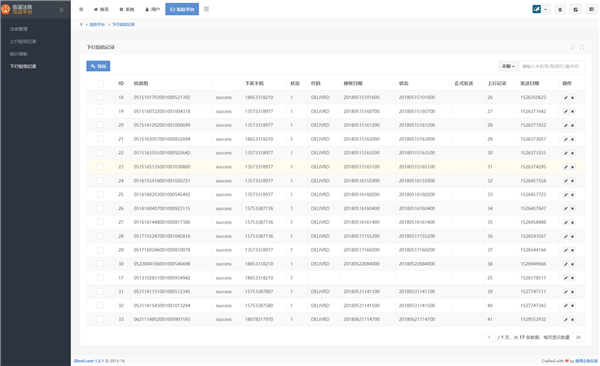Tick the select-all checkbox in table header
This screenshot has width=600, height=366.
tap(100, 84)
